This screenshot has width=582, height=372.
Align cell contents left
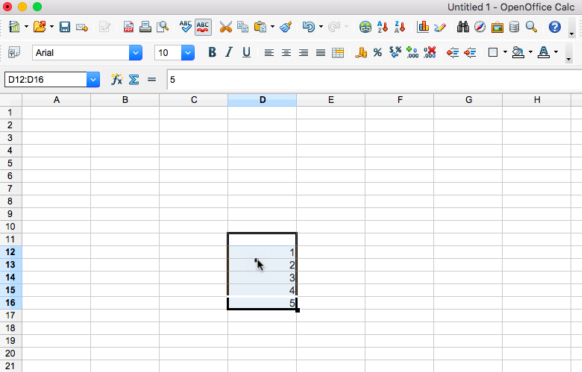pos(269,53)
